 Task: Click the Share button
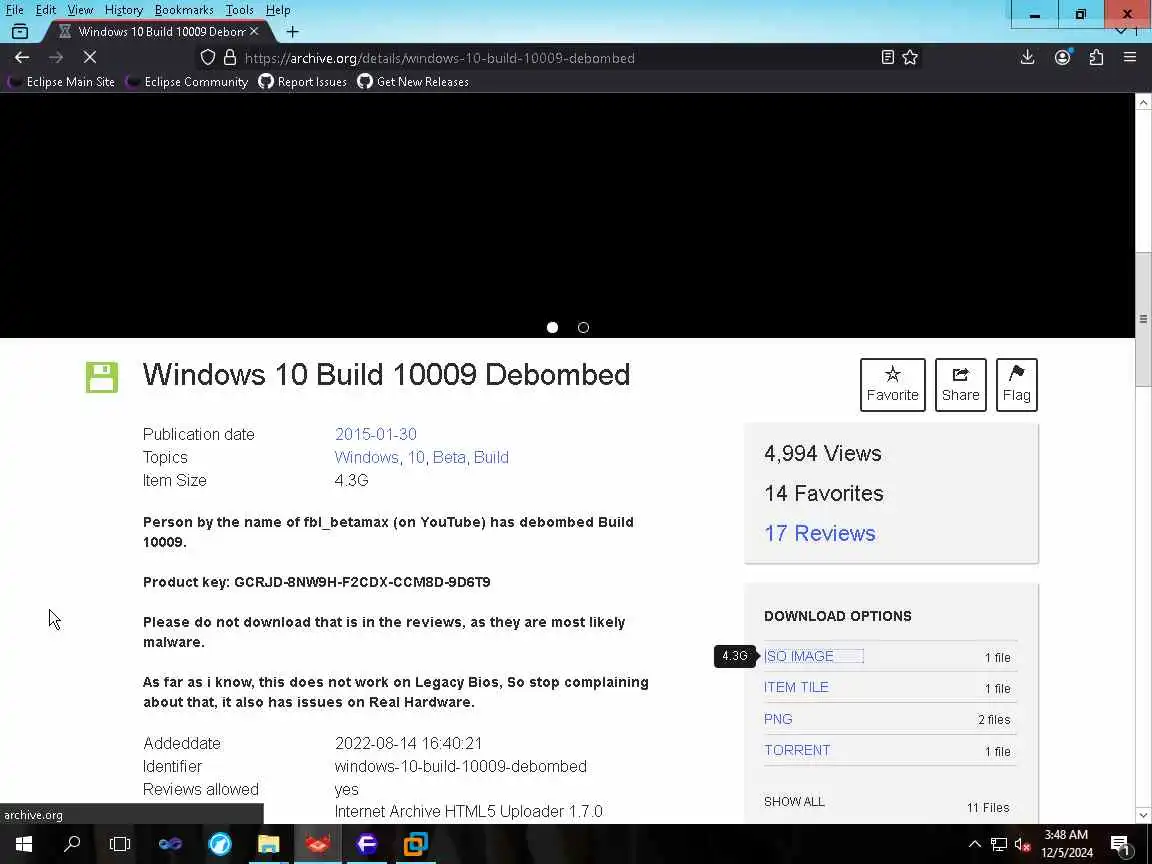[x=960, y=385]
